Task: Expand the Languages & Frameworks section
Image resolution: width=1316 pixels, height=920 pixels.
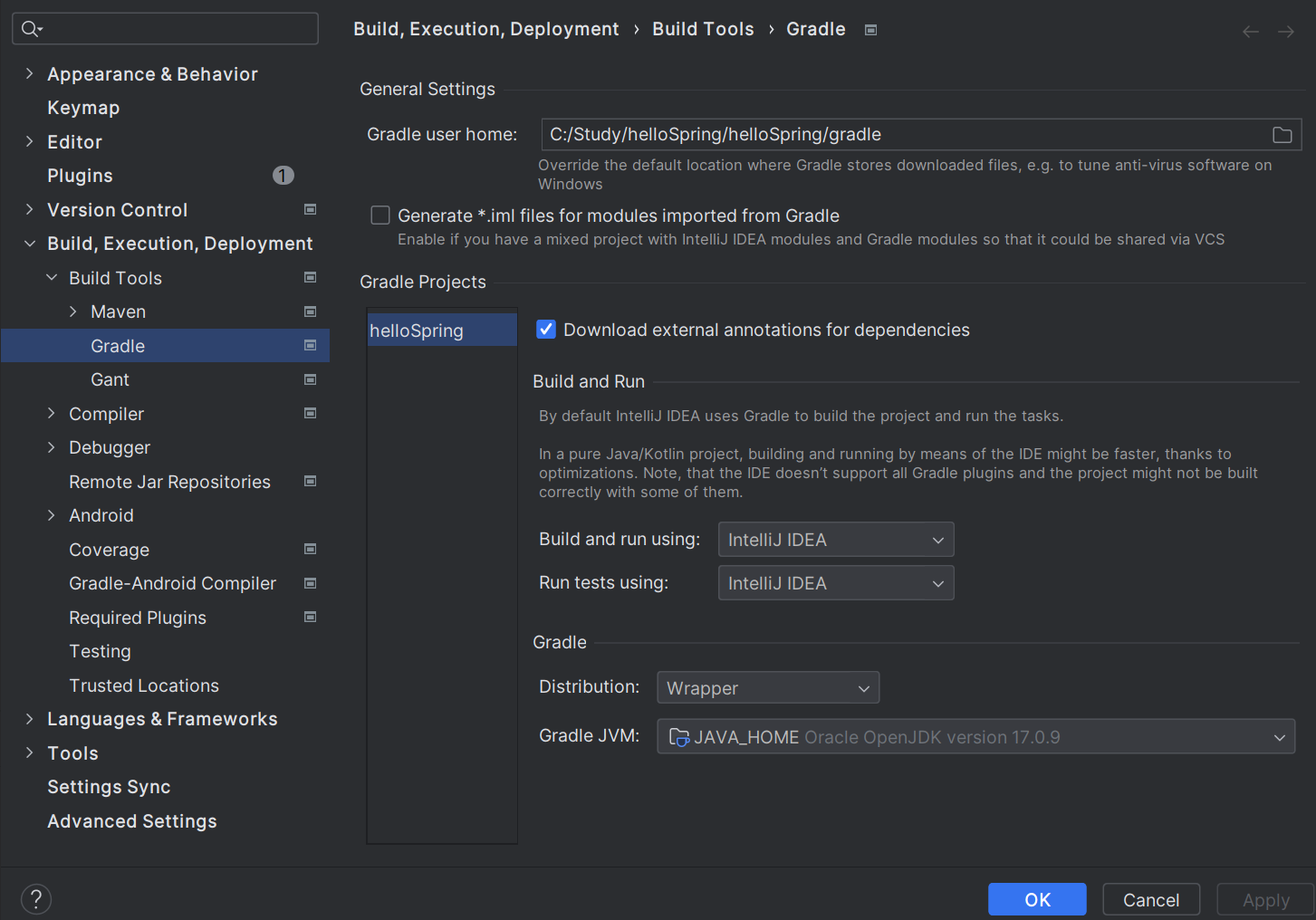Action: coord(29,719)
